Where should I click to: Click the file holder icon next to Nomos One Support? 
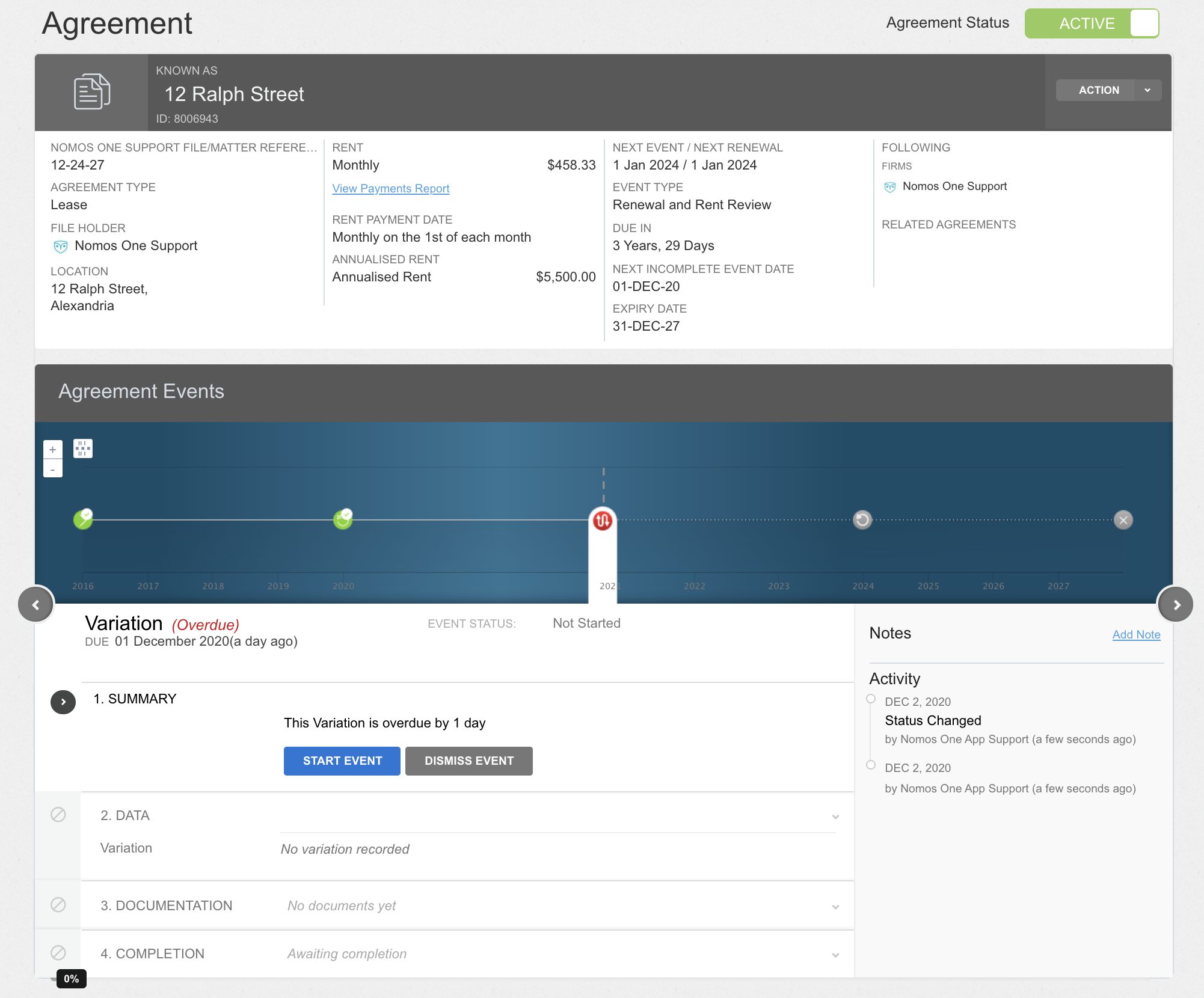click(x=60, y=245)
